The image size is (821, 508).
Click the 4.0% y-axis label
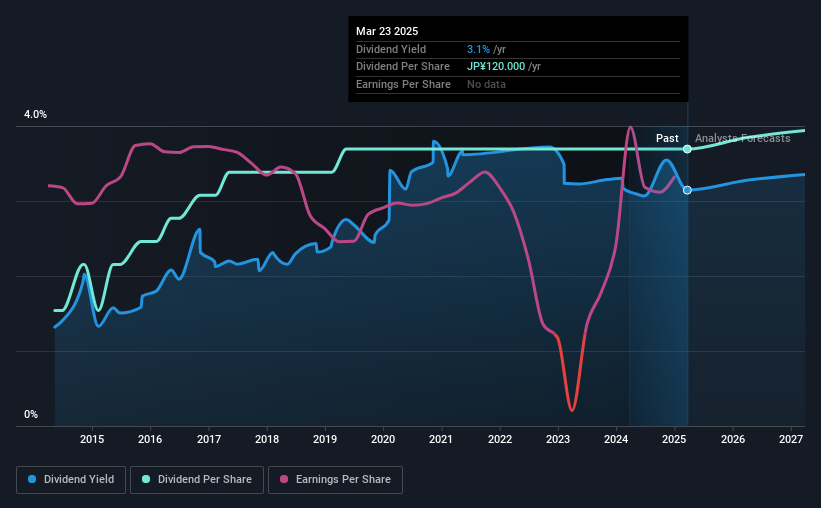[x=35, y=114]
